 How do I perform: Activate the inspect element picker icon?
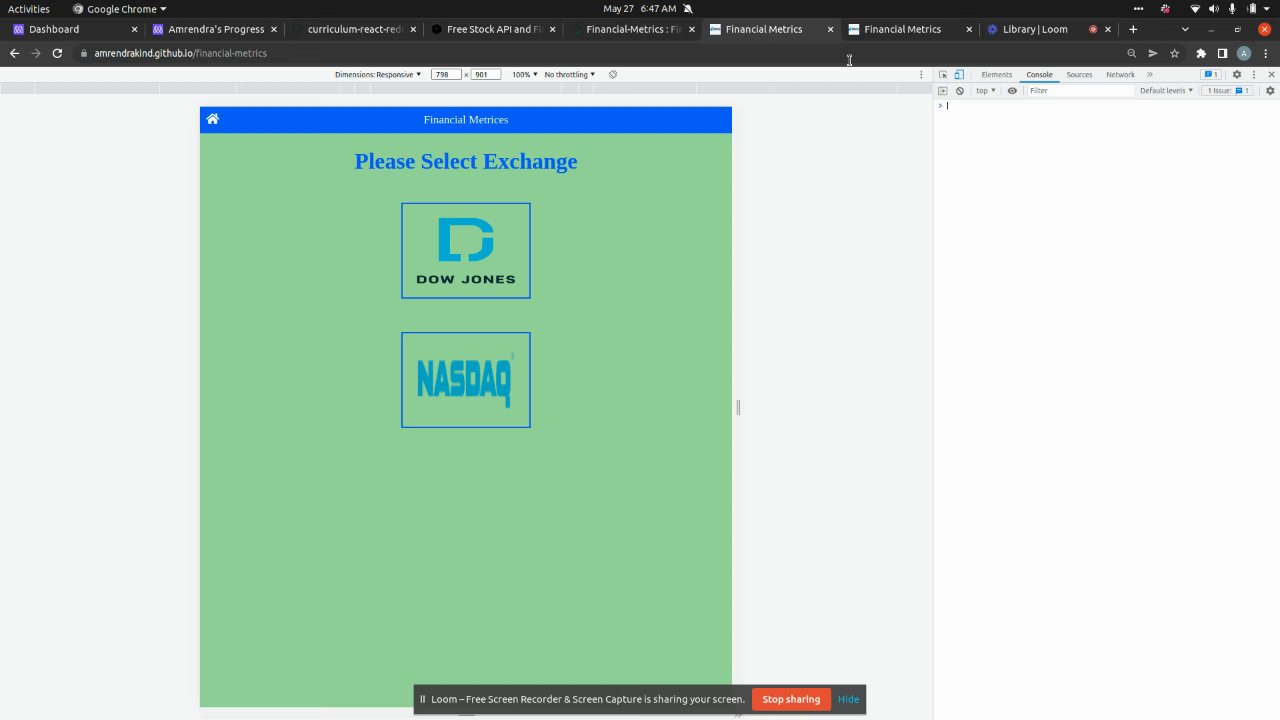click(x=943, y=74)
